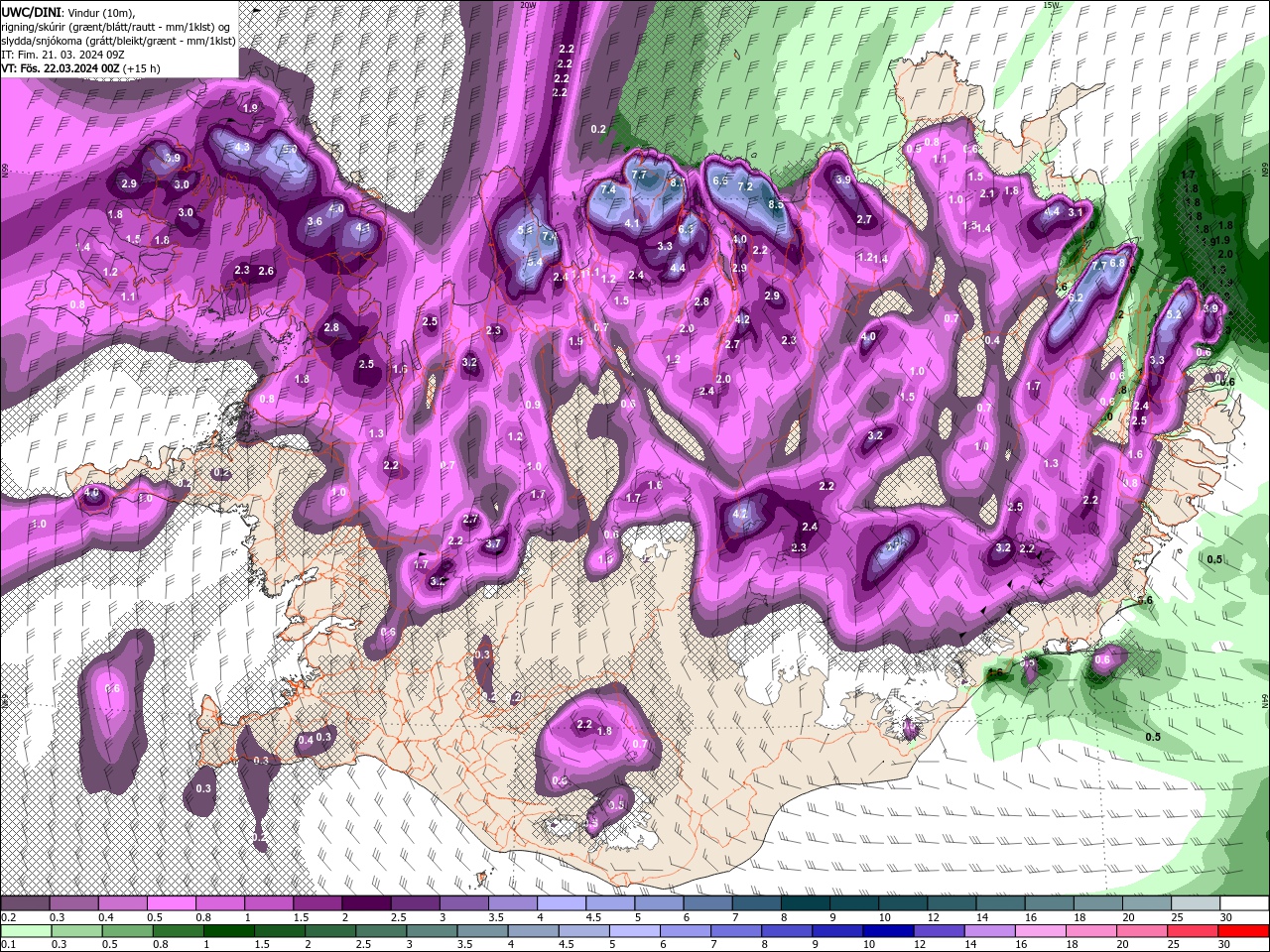This screenshot has height=952, width=1270.
Task: Click the 'slydda/snjókoma' legend description line
Action: click(118, 41)
